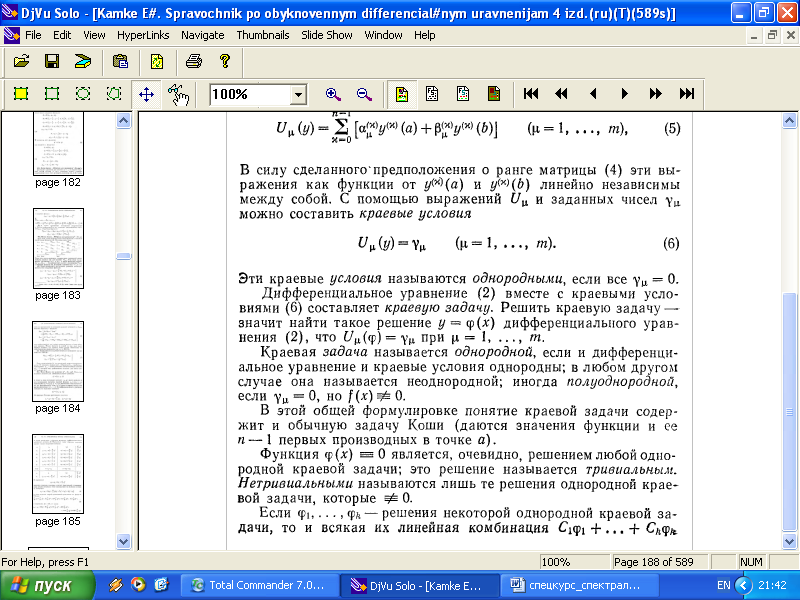This screenshot has height=600, width=800.
Task: Open the HyperLinks menu
Action: 143,35
